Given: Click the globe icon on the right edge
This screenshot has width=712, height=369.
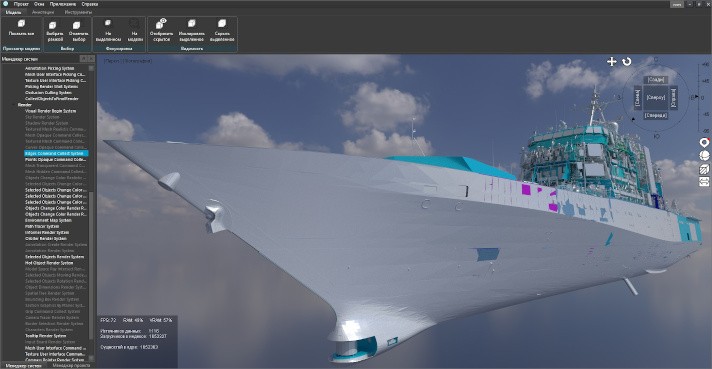Looking at the screenshot, I should pyautogui.click(x=704, y=156).
